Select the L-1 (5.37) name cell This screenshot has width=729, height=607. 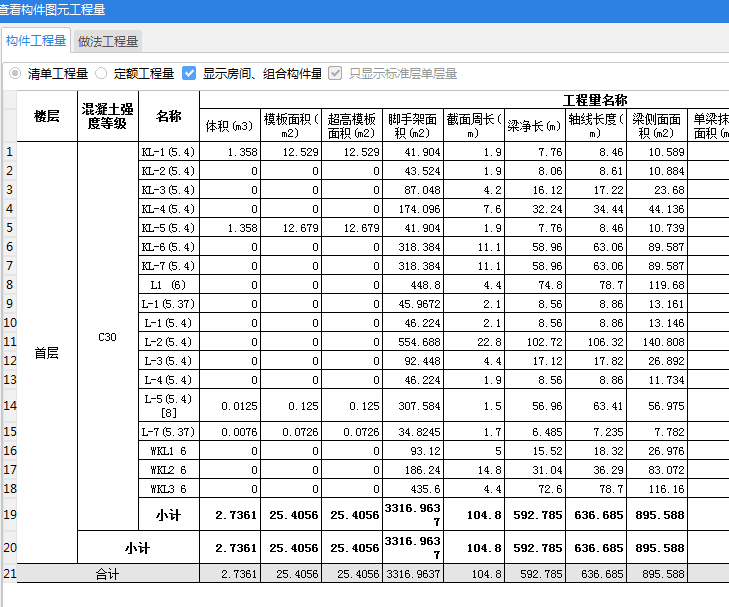point(169,304)
